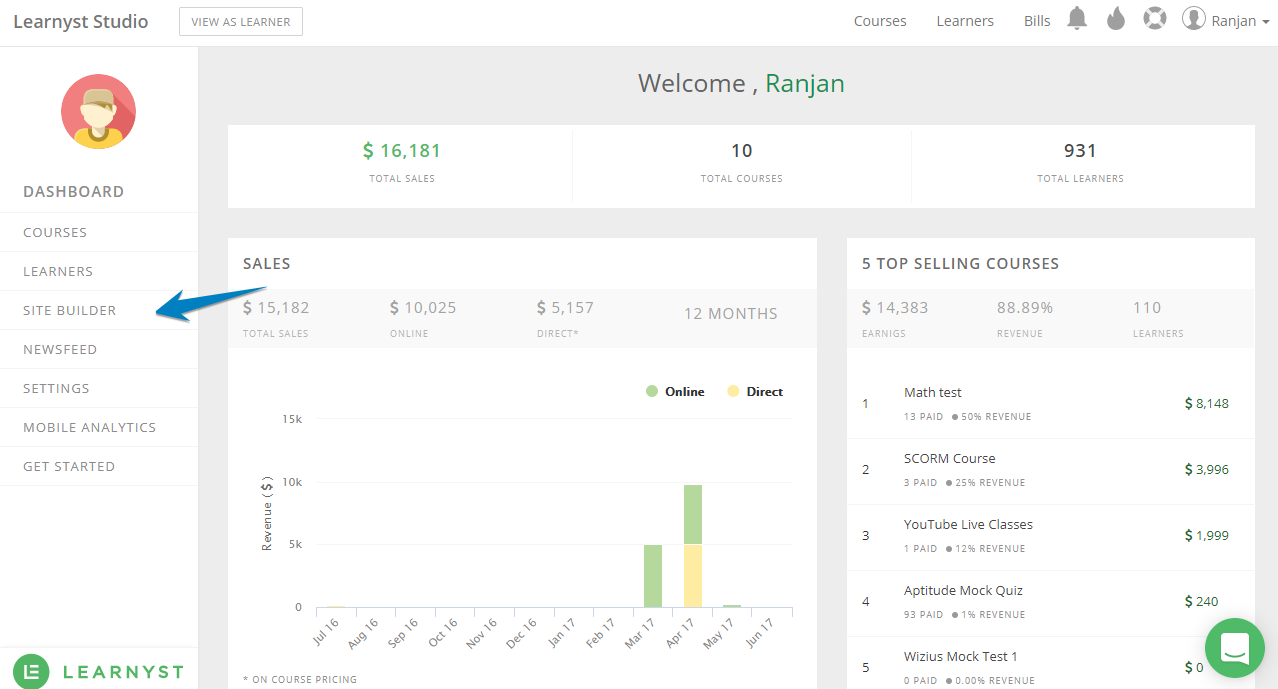
Task: Click the VIEW AS LEARNER button
Action: [x=241, y=22]
